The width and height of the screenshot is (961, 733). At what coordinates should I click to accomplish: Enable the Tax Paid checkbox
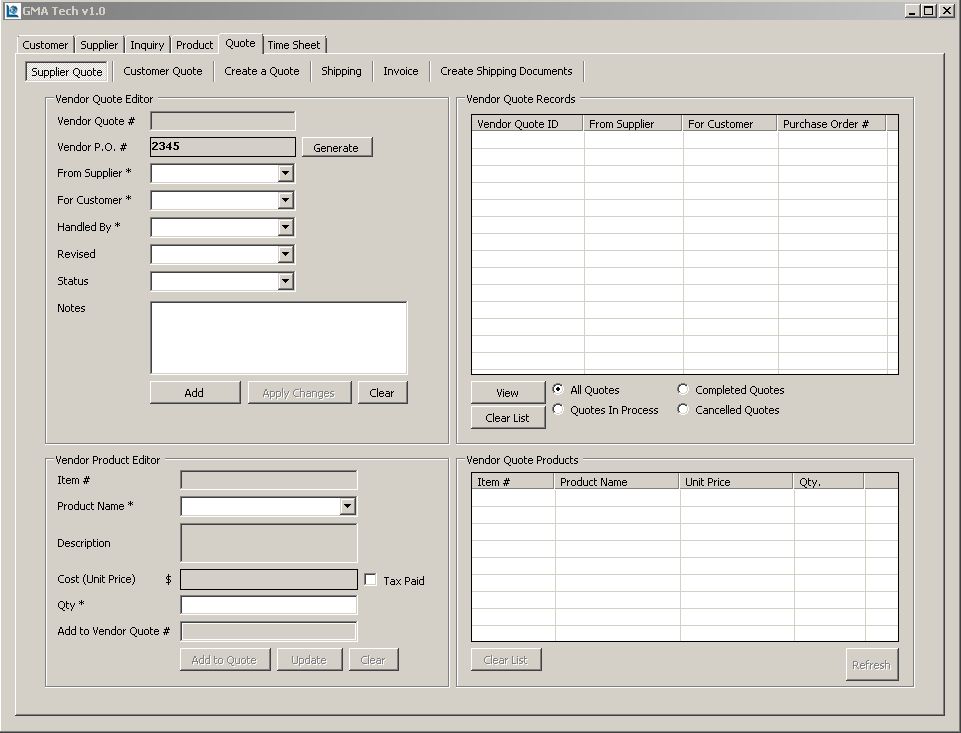click(371, 580)
